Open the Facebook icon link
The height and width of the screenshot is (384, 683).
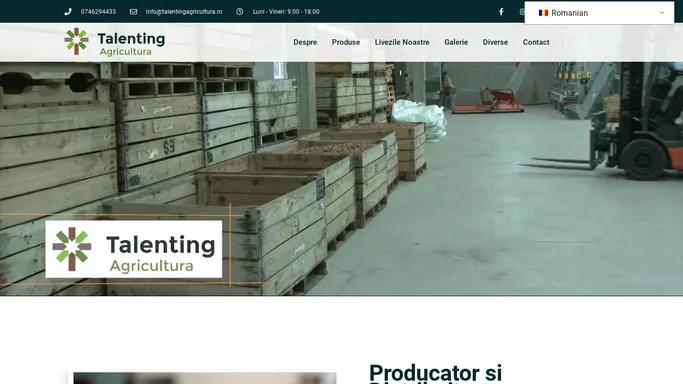tap(501, 12)
